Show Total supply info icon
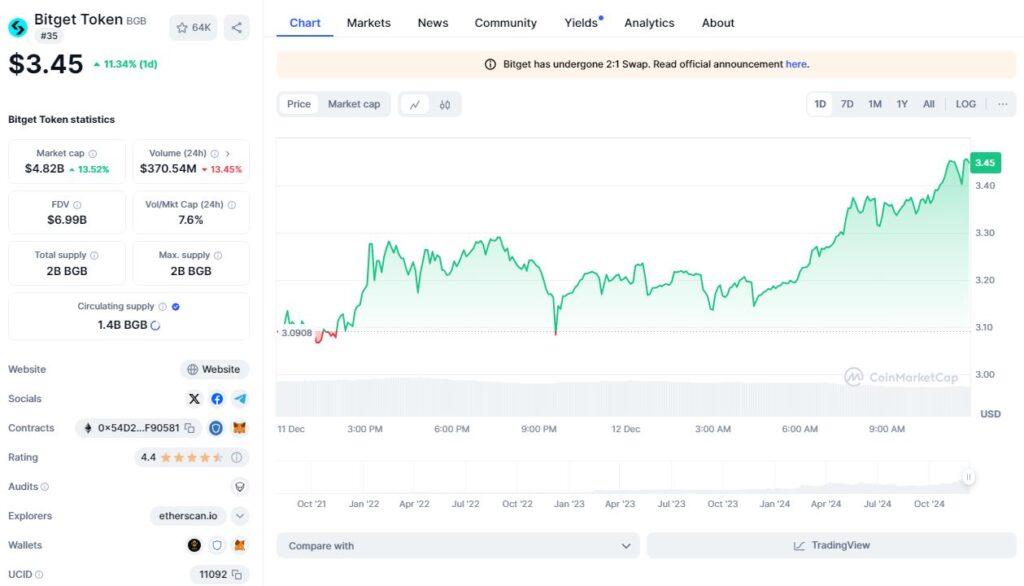 click(94, 255)
